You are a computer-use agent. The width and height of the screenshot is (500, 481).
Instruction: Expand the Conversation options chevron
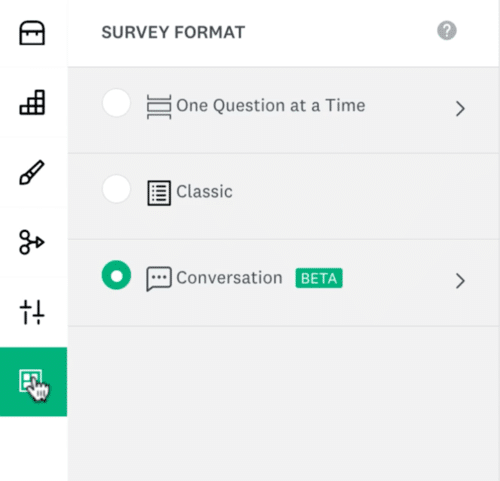coord(460,281)
